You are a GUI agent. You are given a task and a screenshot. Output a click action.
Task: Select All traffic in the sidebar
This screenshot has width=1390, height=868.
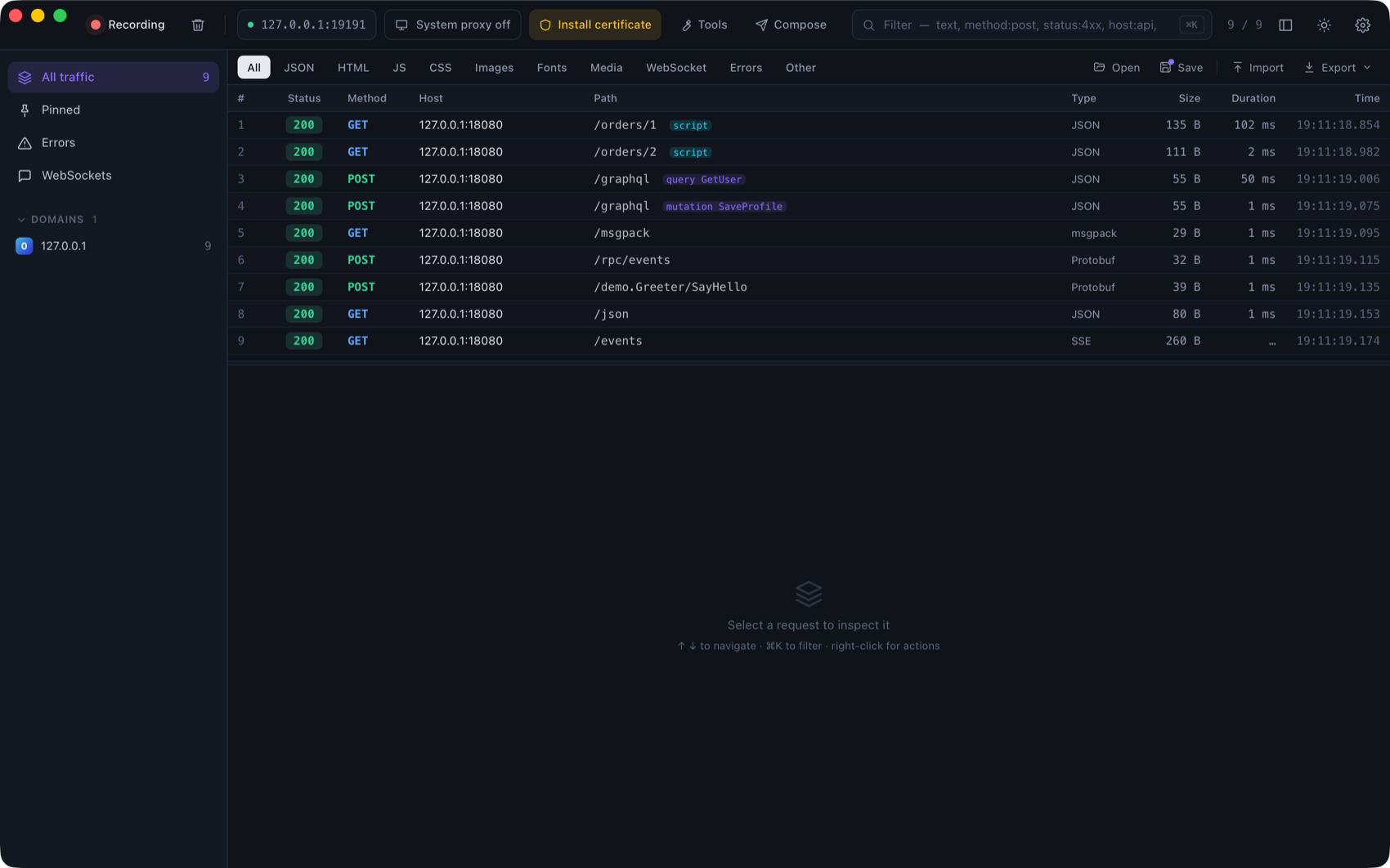(x=114, y=77)
